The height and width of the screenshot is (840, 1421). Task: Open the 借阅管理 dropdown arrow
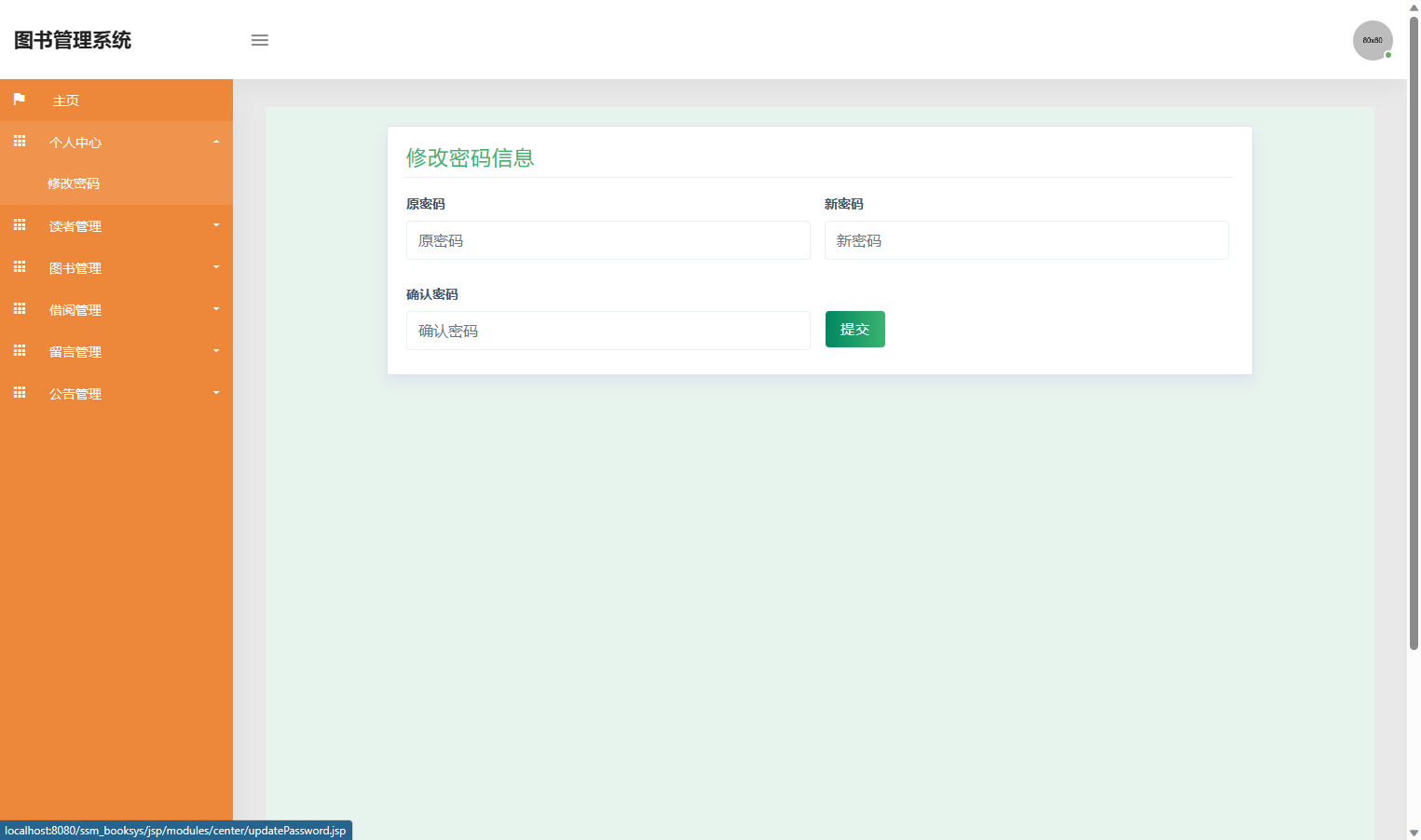pyautogui.click(x=216, y=309)
